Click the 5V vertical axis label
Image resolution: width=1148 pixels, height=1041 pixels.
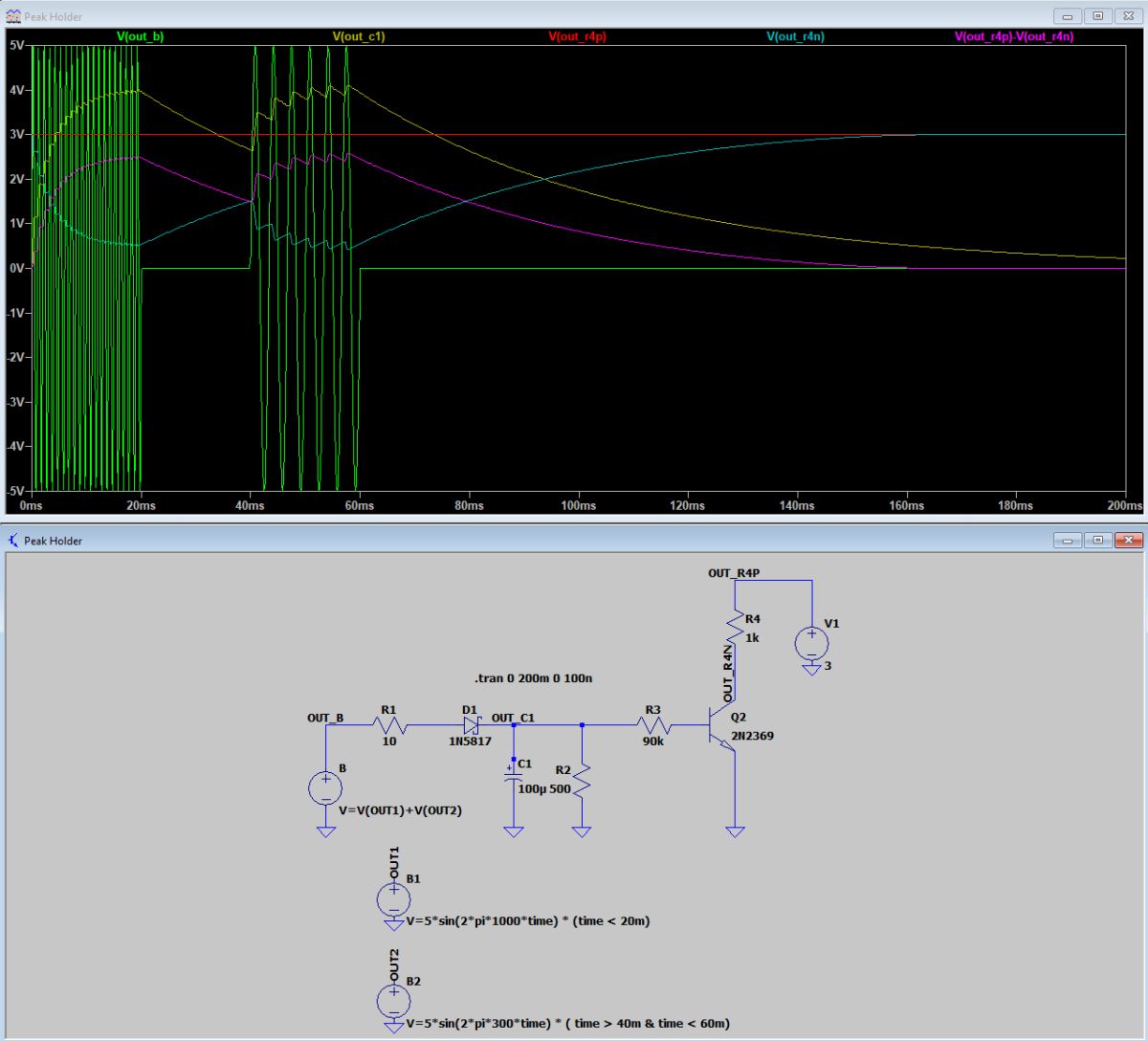[x=16, y=45]
